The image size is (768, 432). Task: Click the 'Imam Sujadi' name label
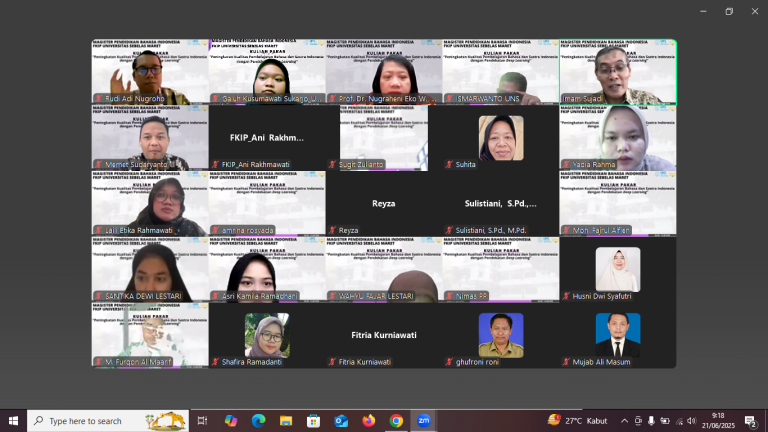pos(582,98)
